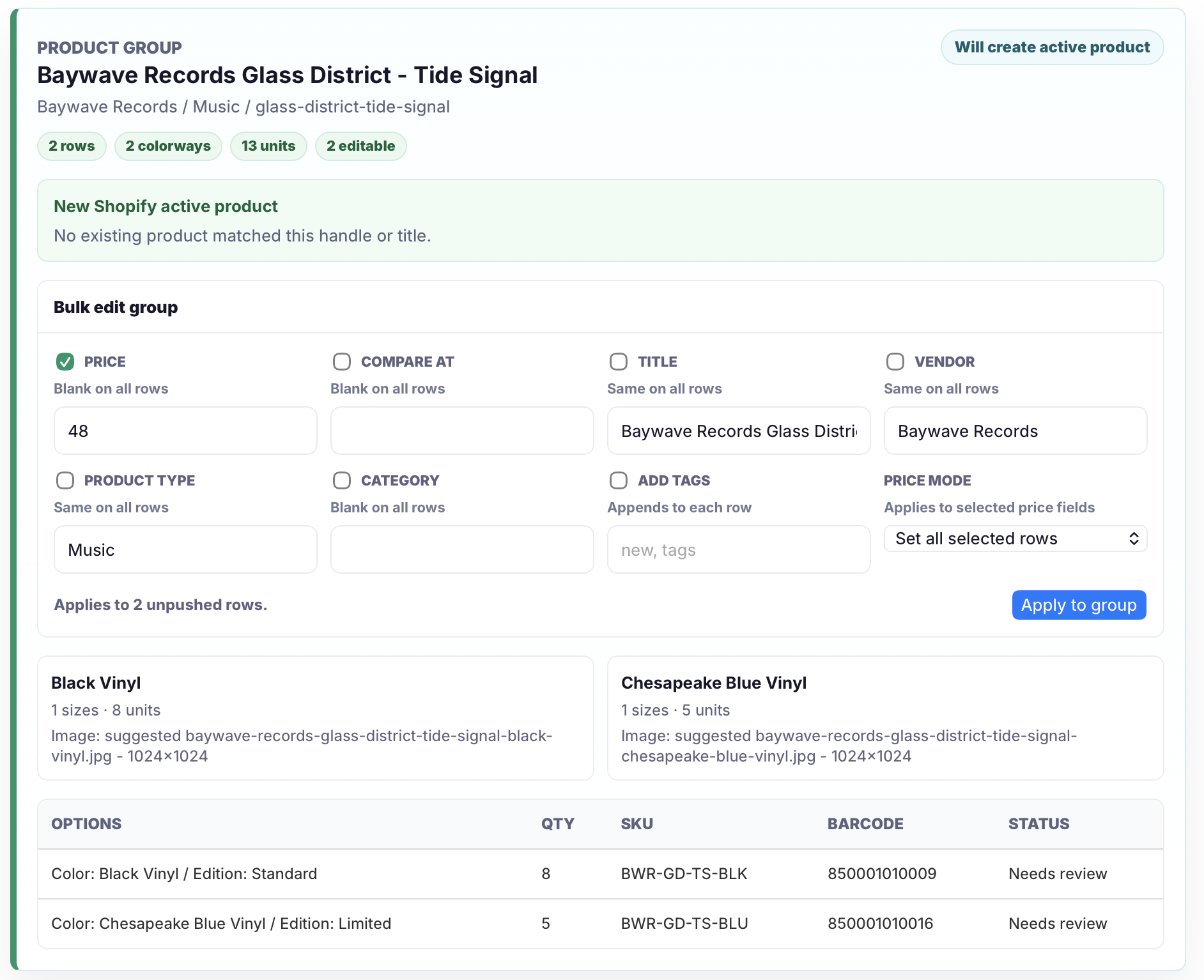
Task: Click the Product Type field Music
Action: pyautogui.click(x=185, y=549)
